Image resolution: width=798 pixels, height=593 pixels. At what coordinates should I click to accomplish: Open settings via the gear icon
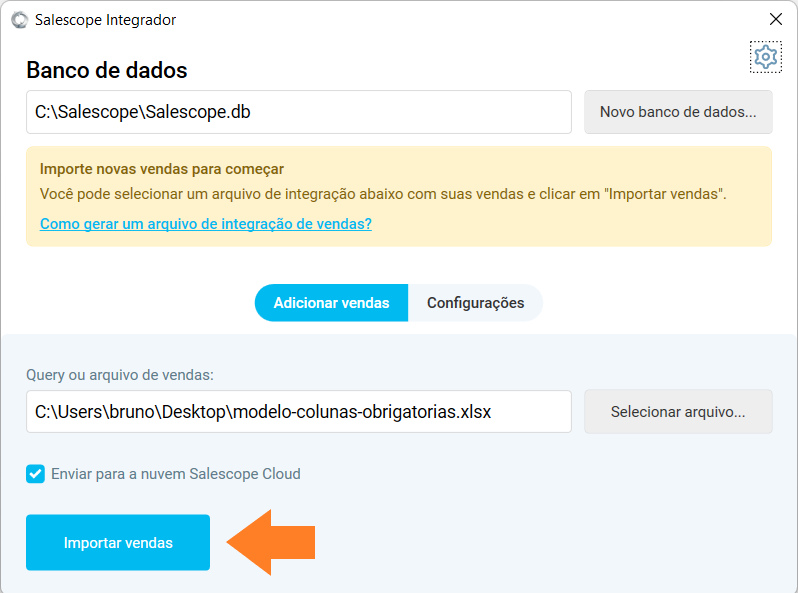(x=765, y=57)
